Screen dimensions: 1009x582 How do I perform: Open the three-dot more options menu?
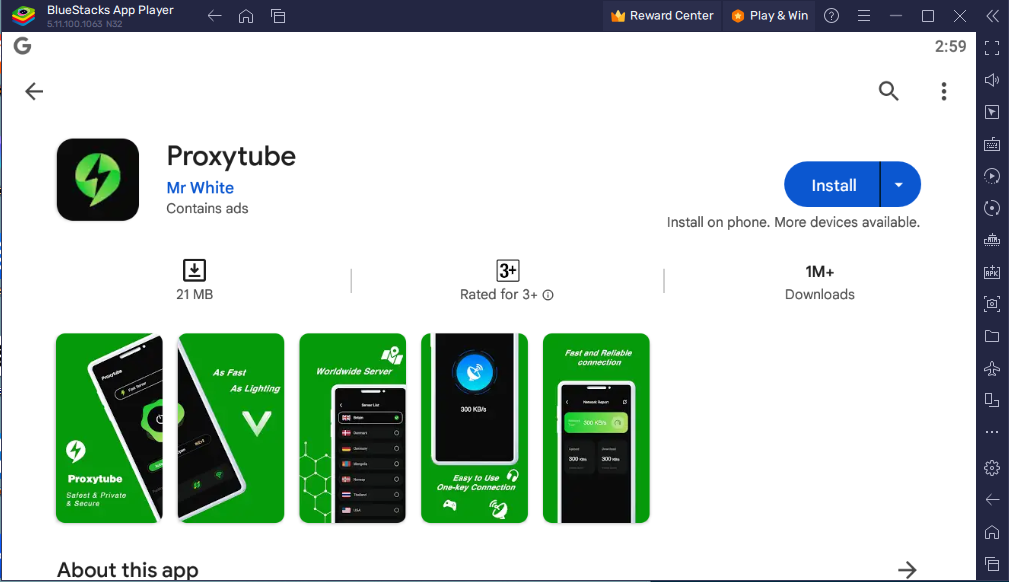943,91
